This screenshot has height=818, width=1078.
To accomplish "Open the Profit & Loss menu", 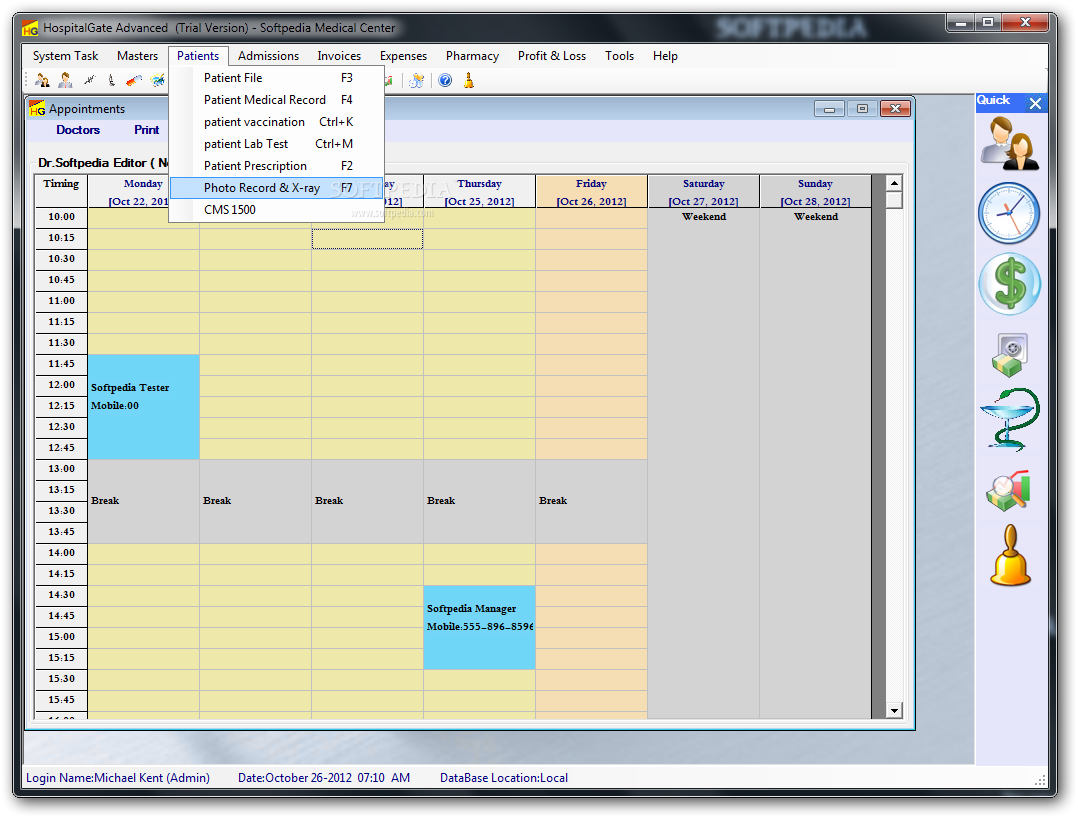I will pos(552,56).
